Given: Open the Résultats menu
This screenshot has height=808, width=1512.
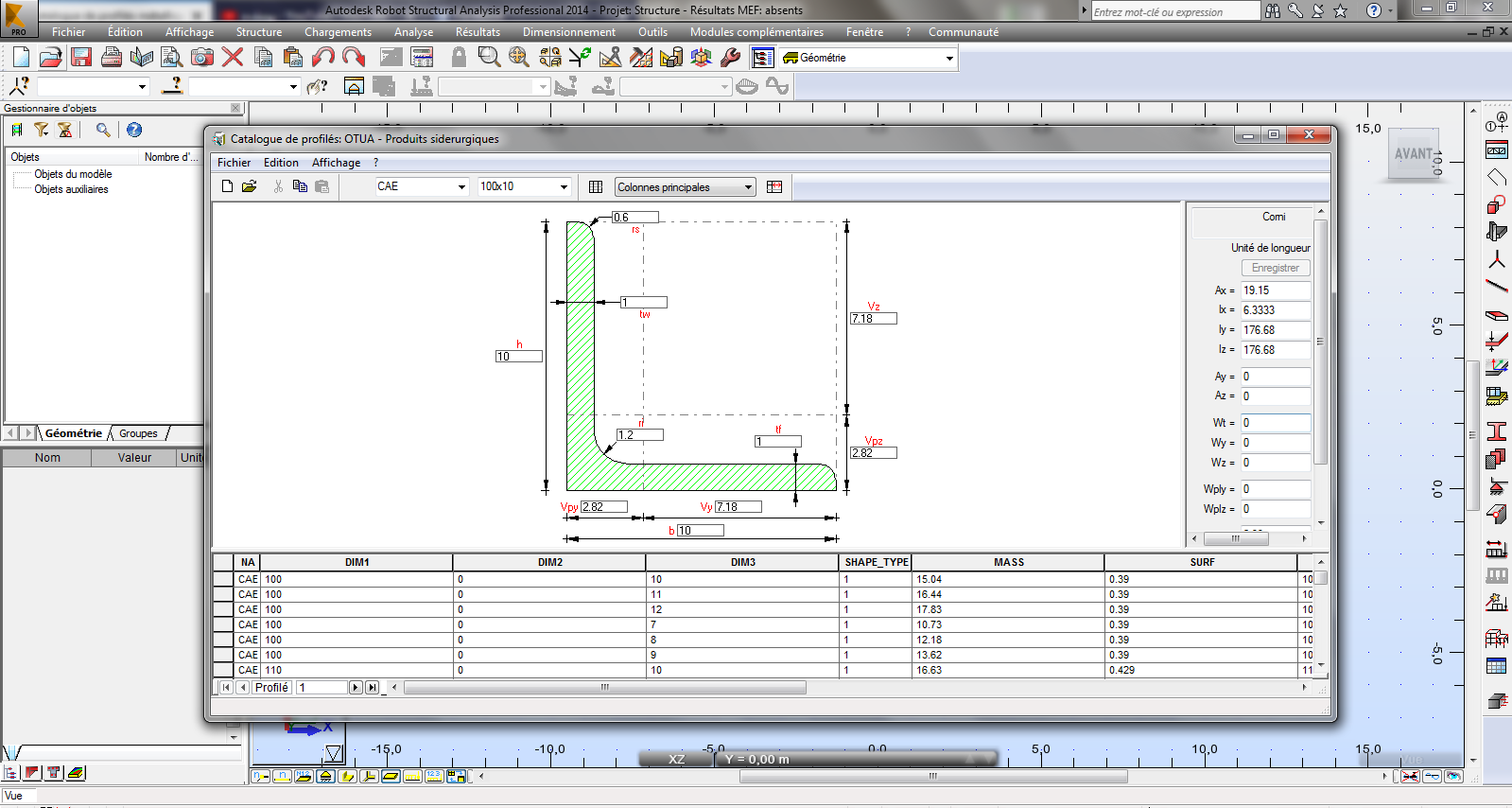Looking at the screenshot, I should coord(478,32).
